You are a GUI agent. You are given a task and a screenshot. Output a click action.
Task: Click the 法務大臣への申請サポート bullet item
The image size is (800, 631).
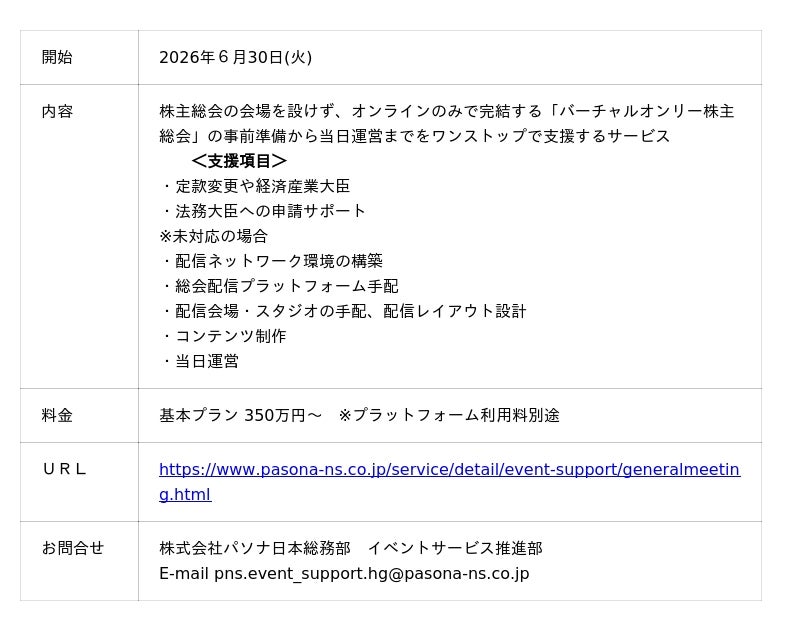pyautogui.click(x=264, y=211)
